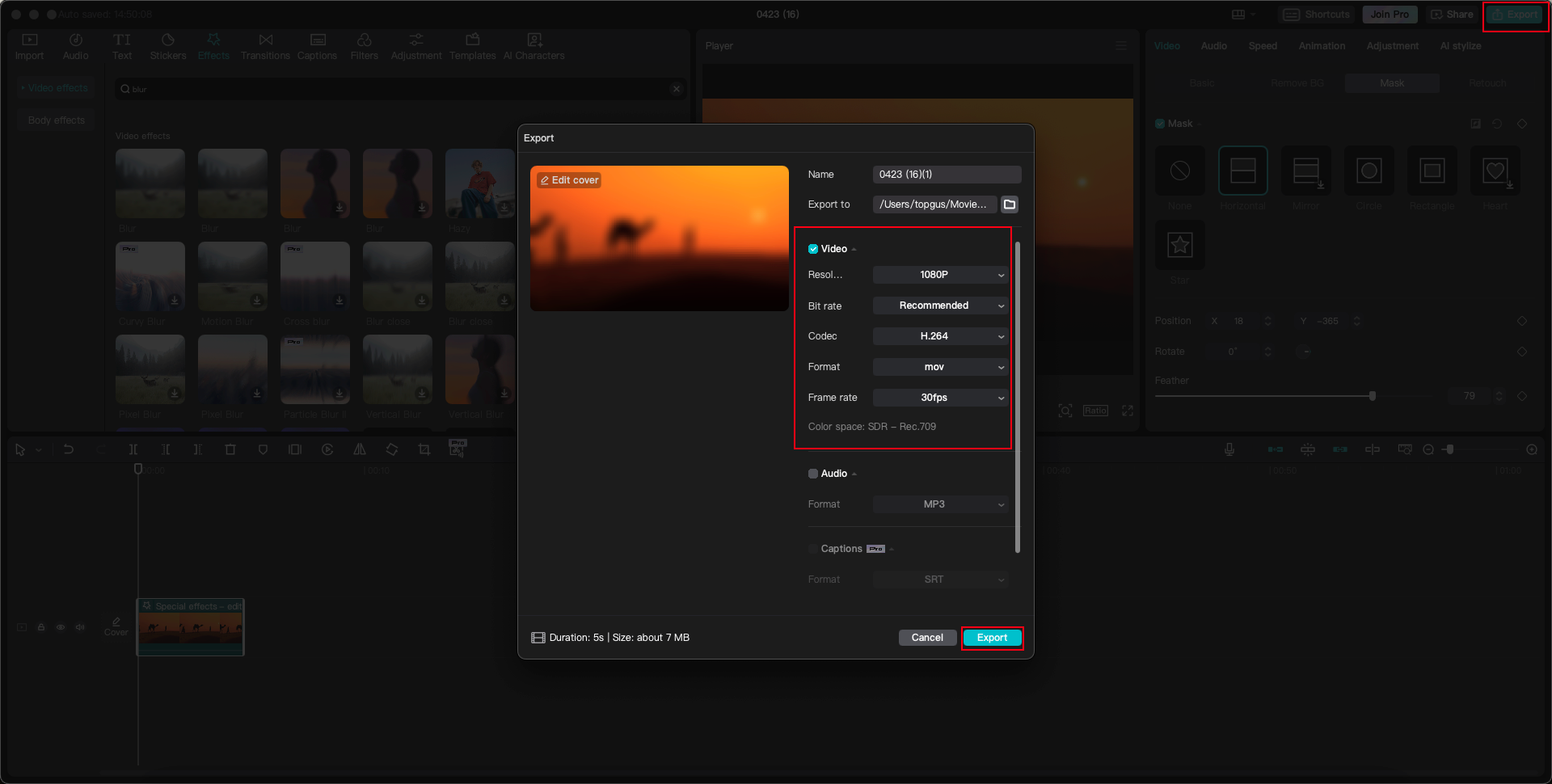Click Share button in top bar
This screenshot has height=784, width=1552.
(1453, 15)
